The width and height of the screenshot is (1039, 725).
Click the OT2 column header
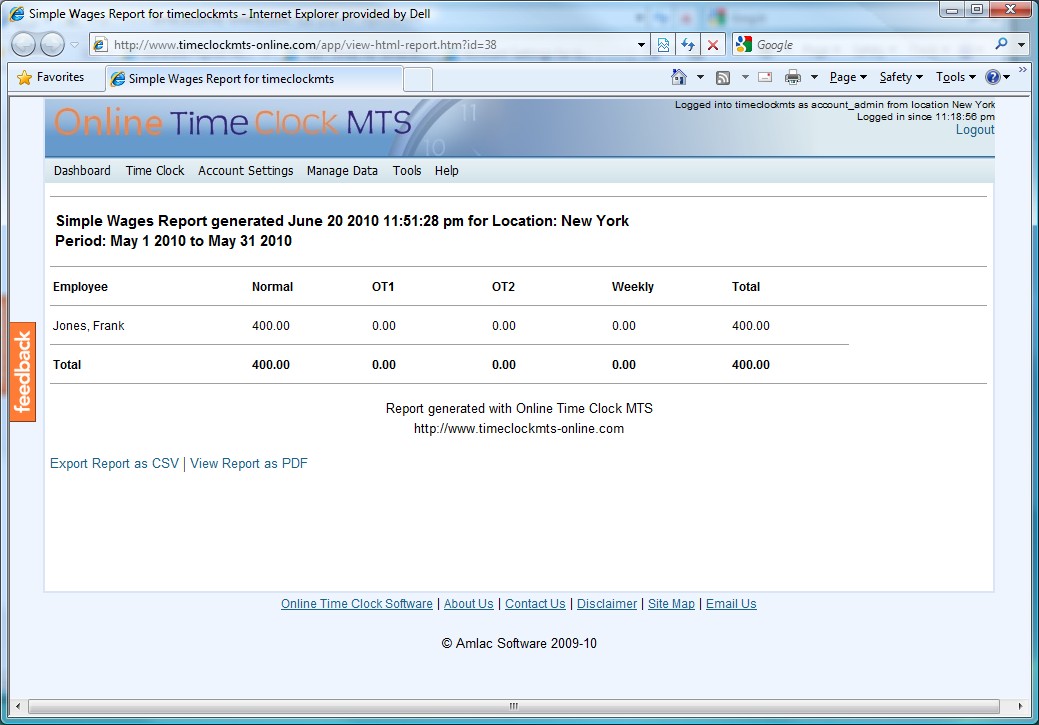(503, 287)
